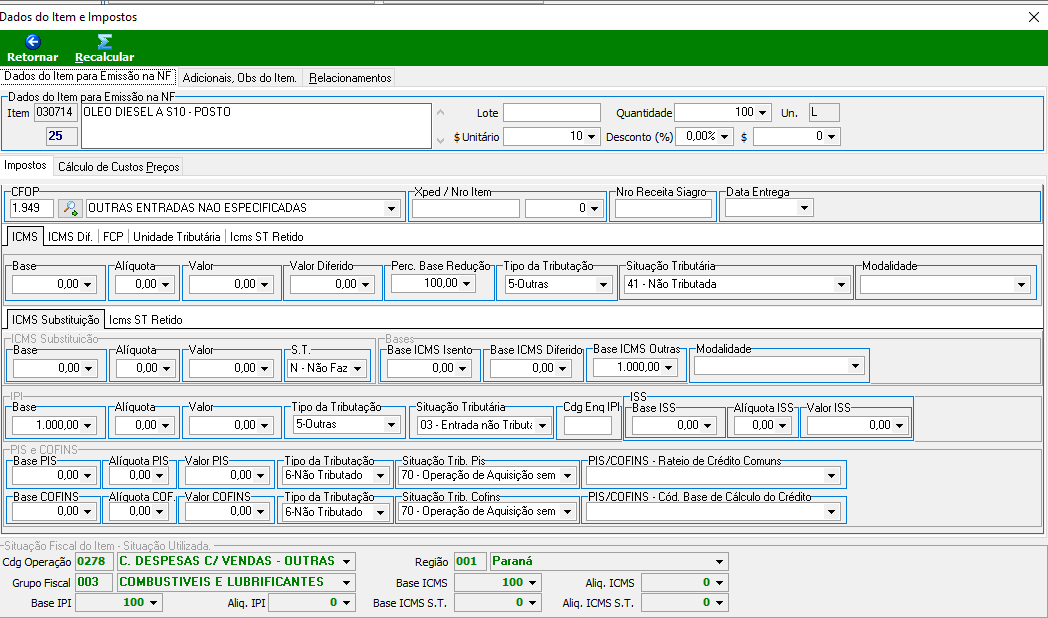Open the Quantidade calculator dropdown arrow
Viewport: 1048px width, 618px height.
click(763, 113)
